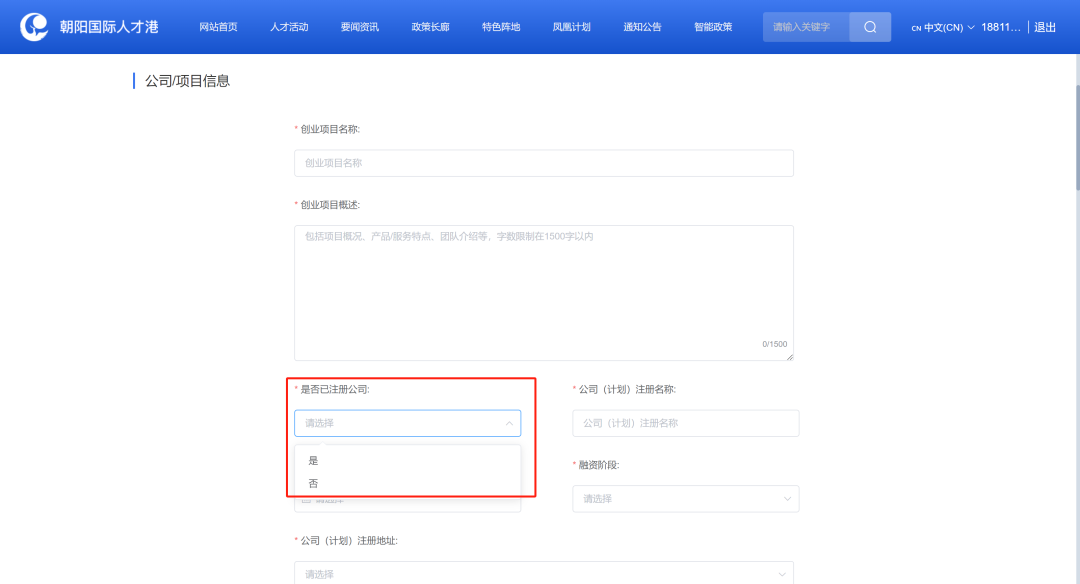Click the 退出 logout link
The height and width of the screenshot is (584, 1080).
[1045, 27]
